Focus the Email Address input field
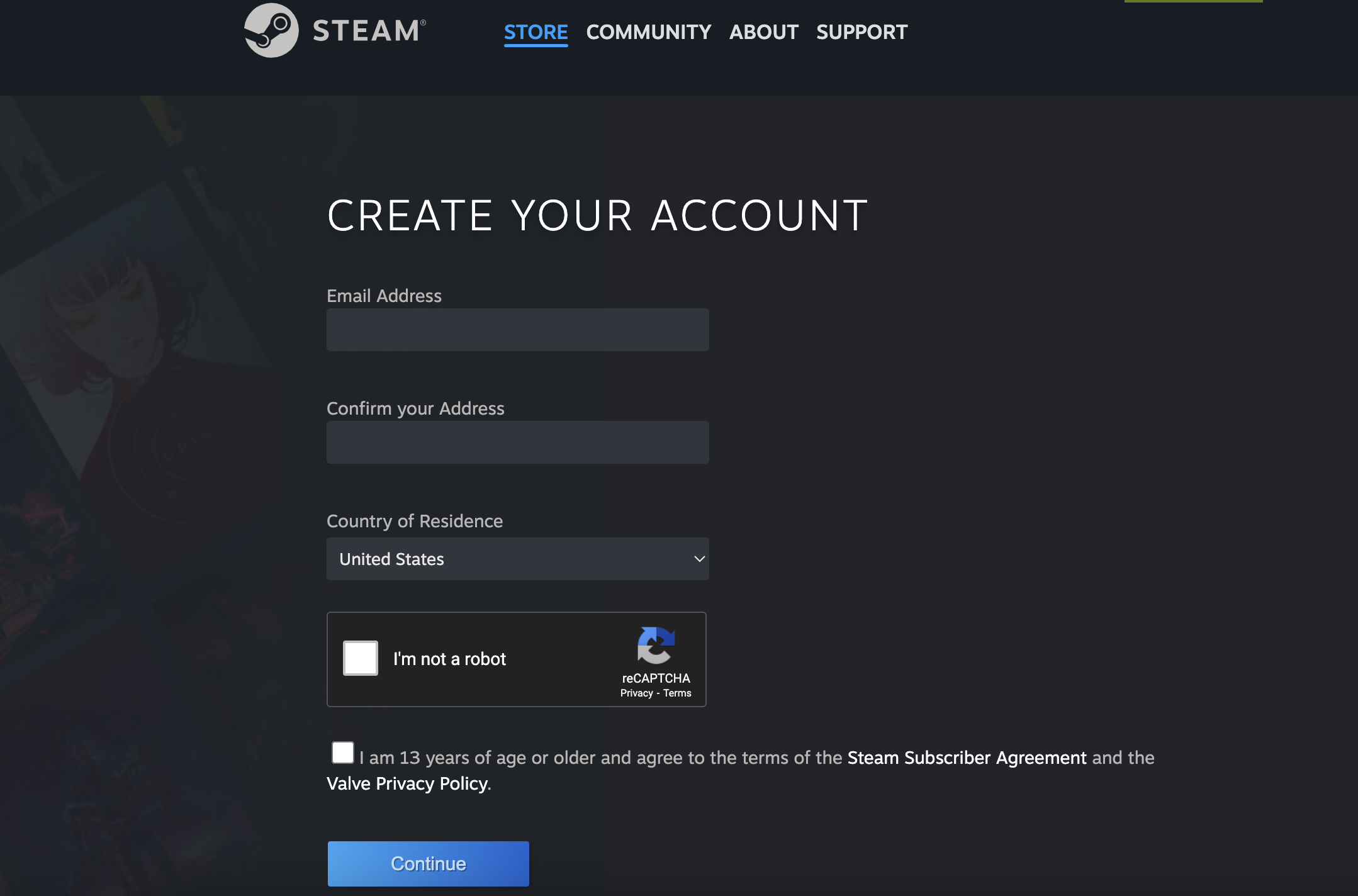 [x=518, y=330]
